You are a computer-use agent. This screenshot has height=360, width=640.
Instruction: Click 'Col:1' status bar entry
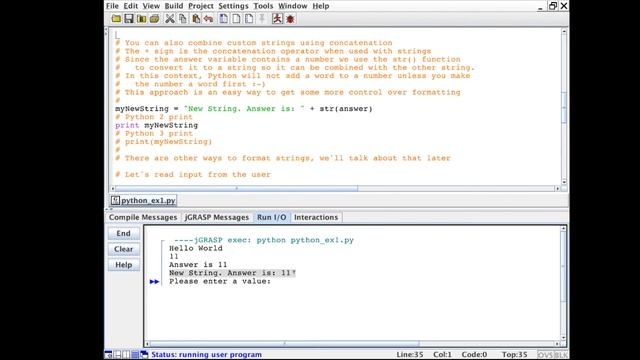(442, 355)
